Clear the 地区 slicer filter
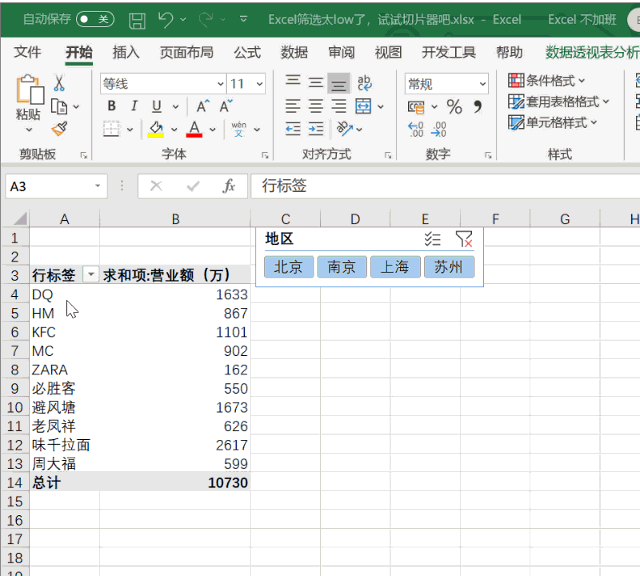The height and width of the screenshot is (576, 640). click(x=464, y=239)
